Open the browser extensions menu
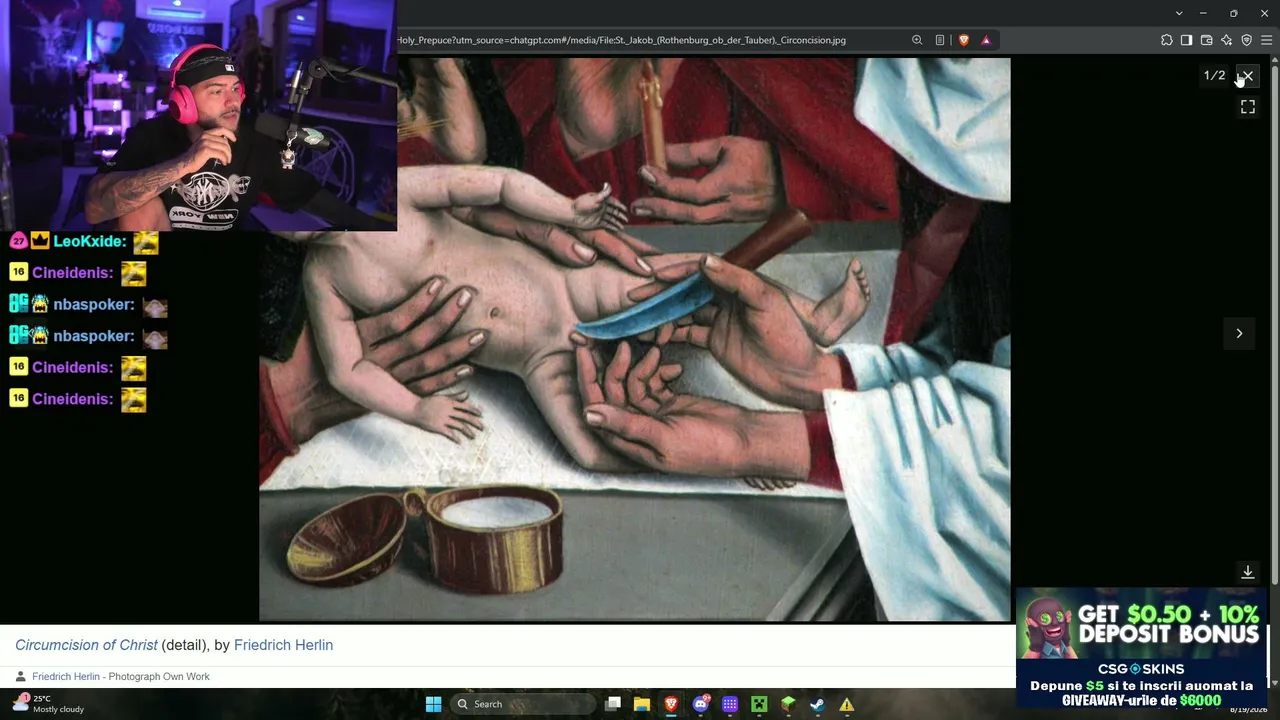Image resolution: width=1280 pixels, height=720 pixels. (x=1167, y=40)
